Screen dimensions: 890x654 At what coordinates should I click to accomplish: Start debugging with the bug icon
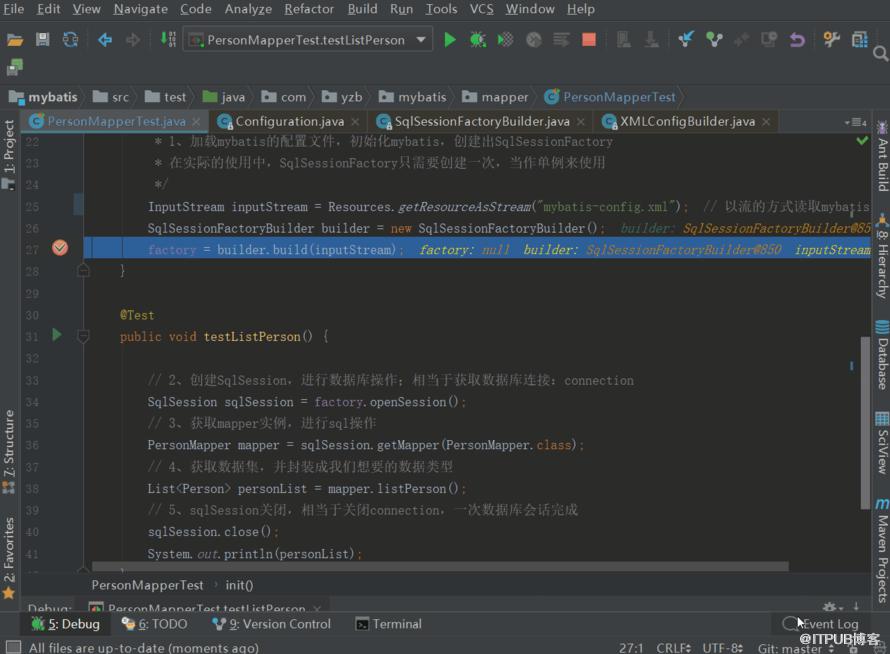coord(477,40)
